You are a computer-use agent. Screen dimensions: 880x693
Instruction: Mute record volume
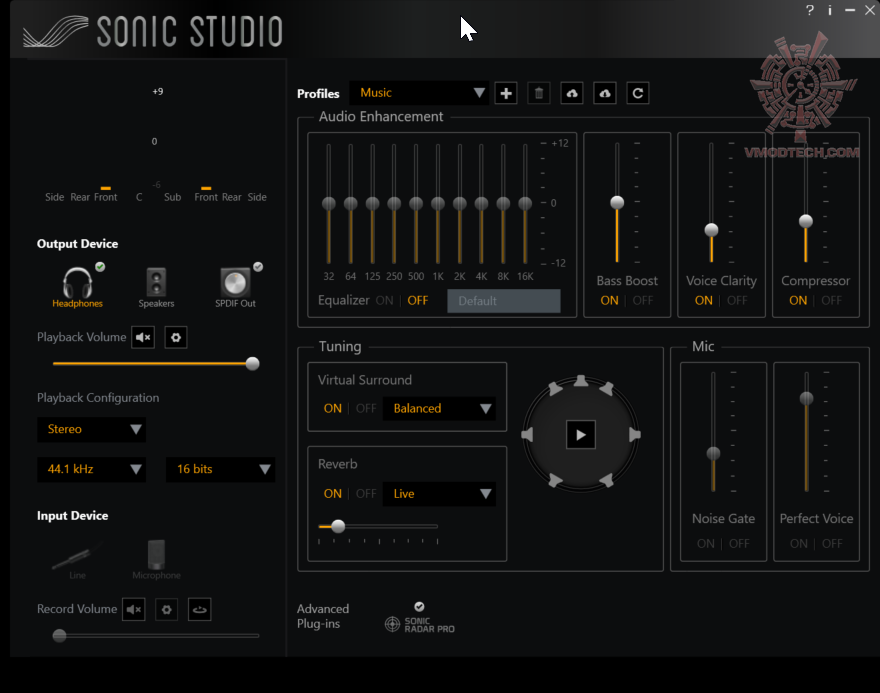coord(134,609)
